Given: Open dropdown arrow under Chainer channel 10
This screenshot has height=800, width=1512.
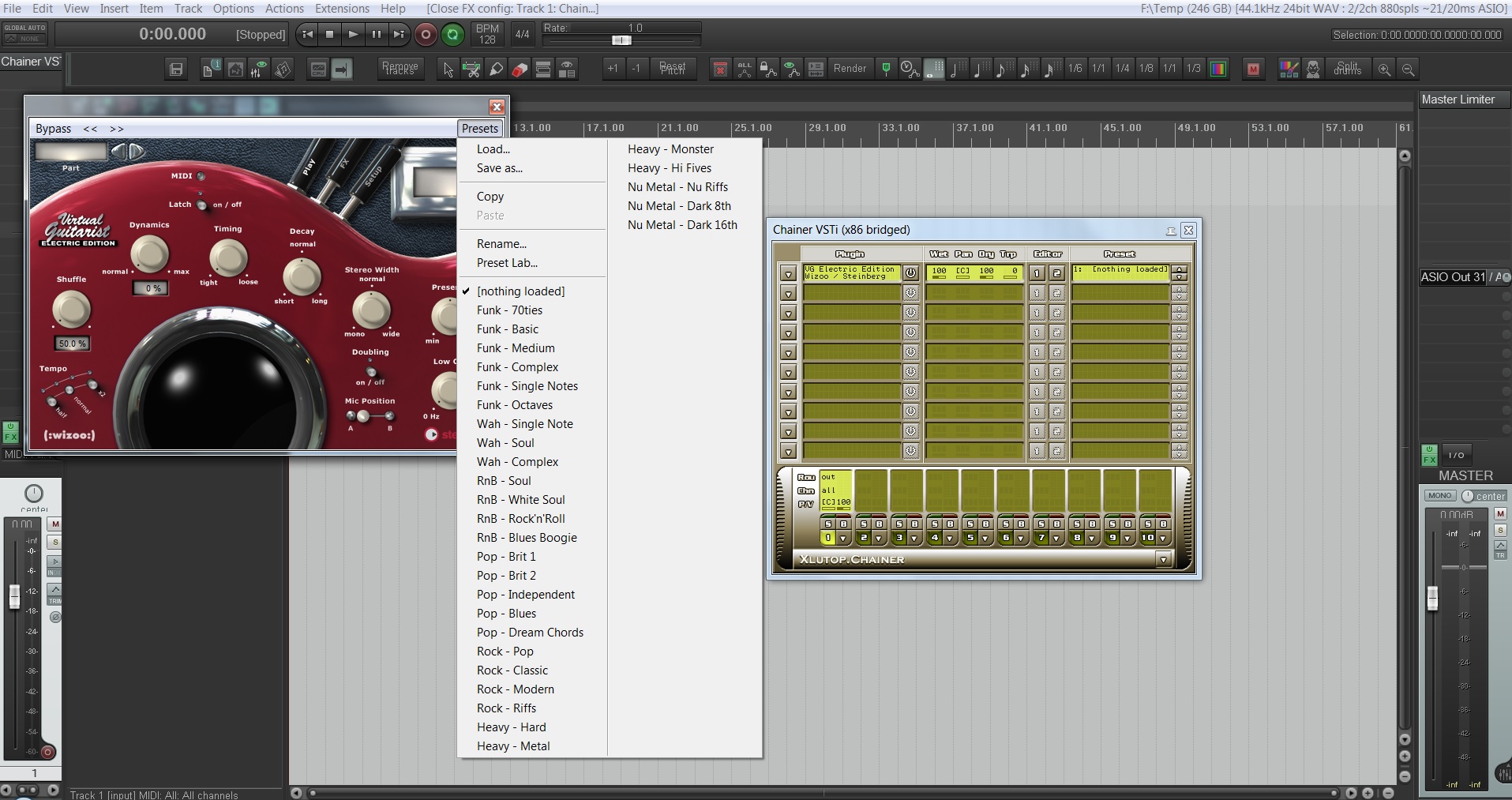Looking at the screenshot, I should (1163, 539).
